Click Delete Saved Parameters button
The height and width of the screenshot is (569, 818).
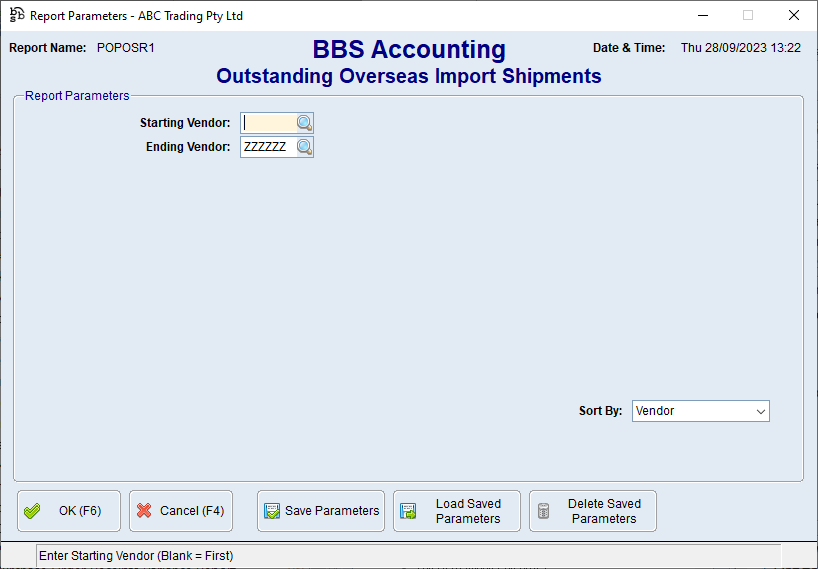click(x=593, y=511)
